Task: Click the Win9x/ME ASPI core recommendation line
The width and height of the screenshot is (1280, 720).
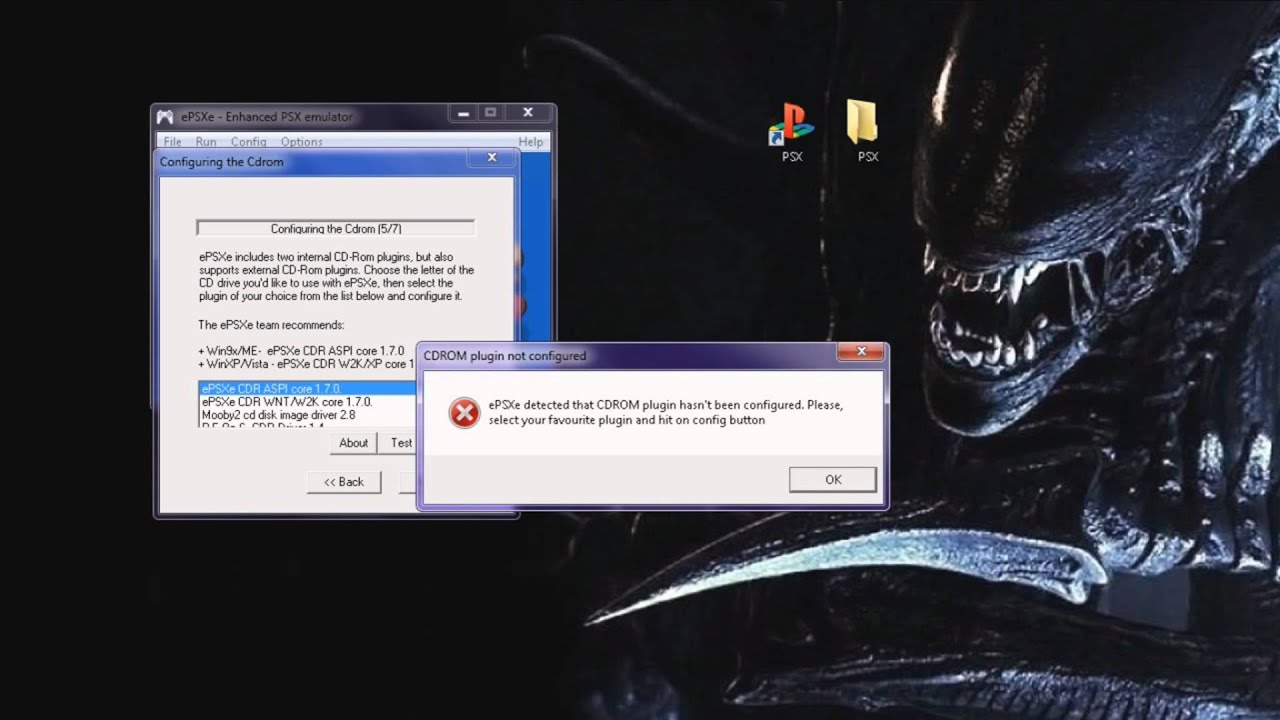Action: (x=301, y=351)
